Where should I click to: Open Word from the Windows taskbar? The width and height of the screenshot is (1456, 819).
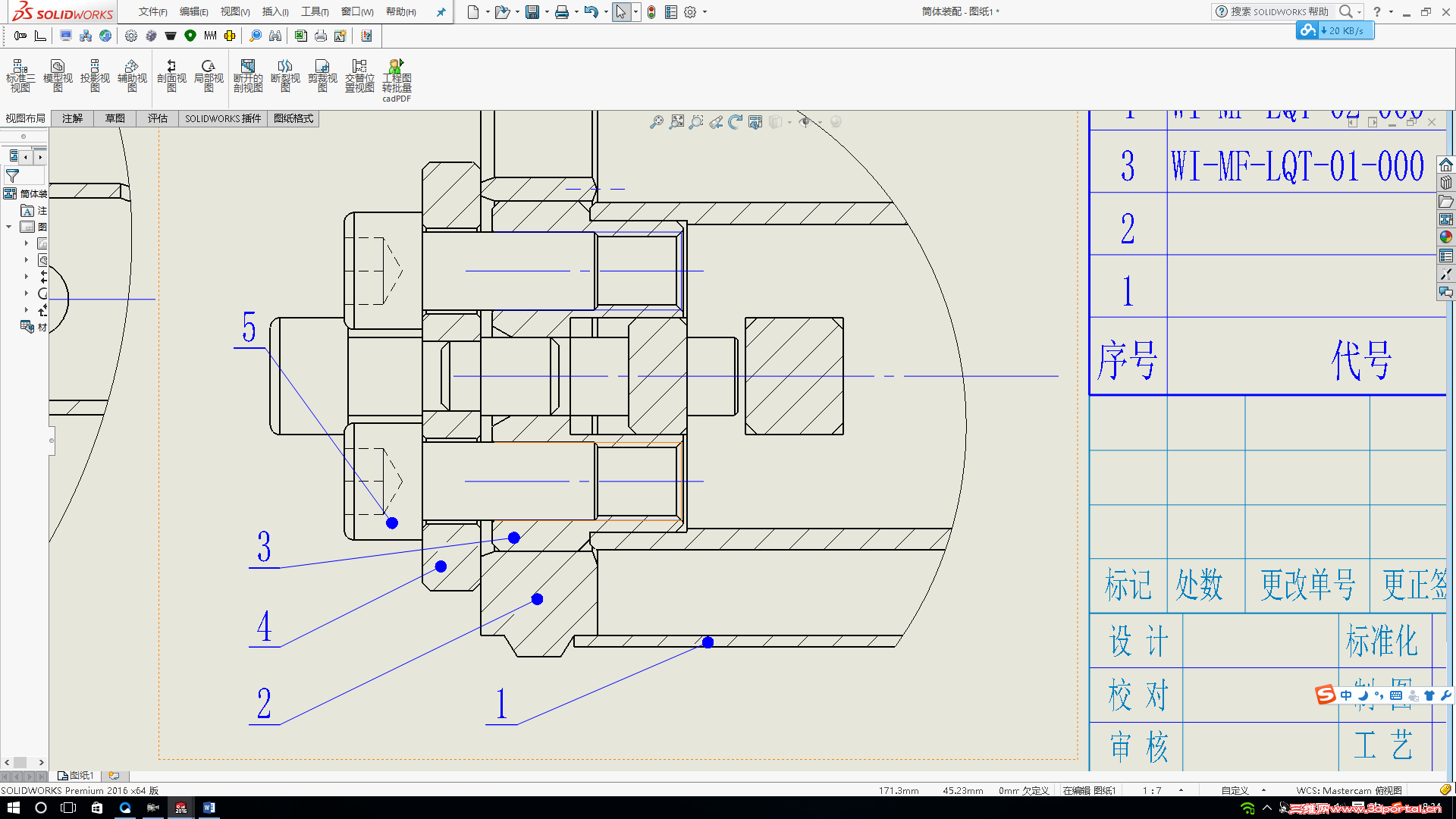tap(209, 808)
